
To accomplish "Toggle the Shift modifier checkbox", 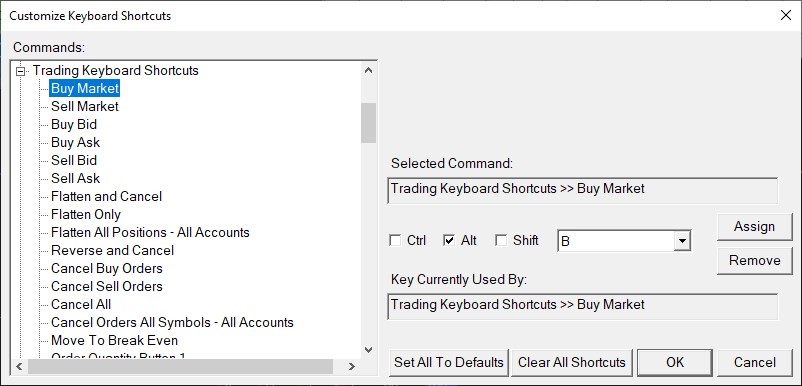I will click(x=502, y=240).
